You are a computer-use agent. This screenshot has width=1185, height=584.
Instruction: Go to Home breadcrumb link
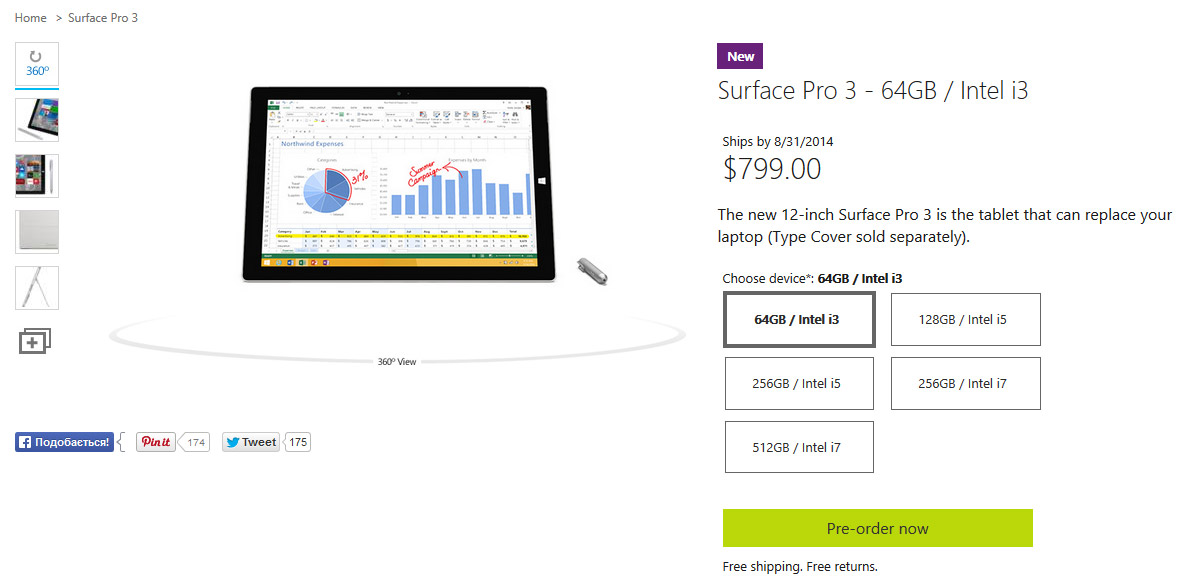coord(31,18)
